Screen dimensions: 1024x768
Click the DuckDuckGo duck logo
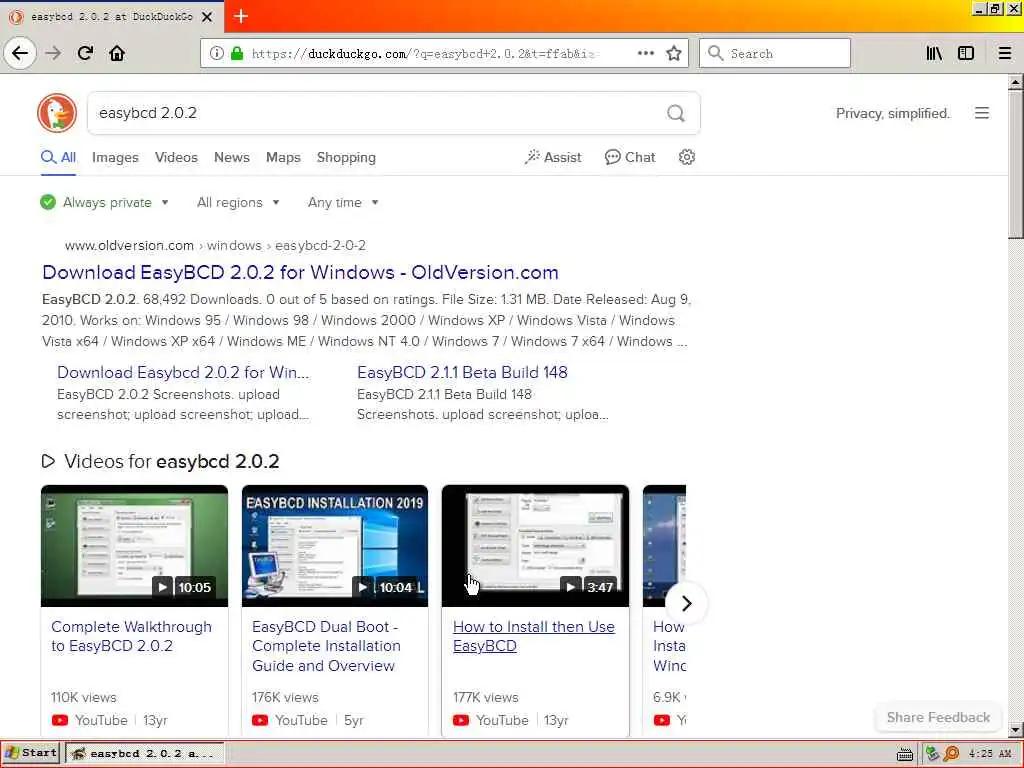pos(57,113)
